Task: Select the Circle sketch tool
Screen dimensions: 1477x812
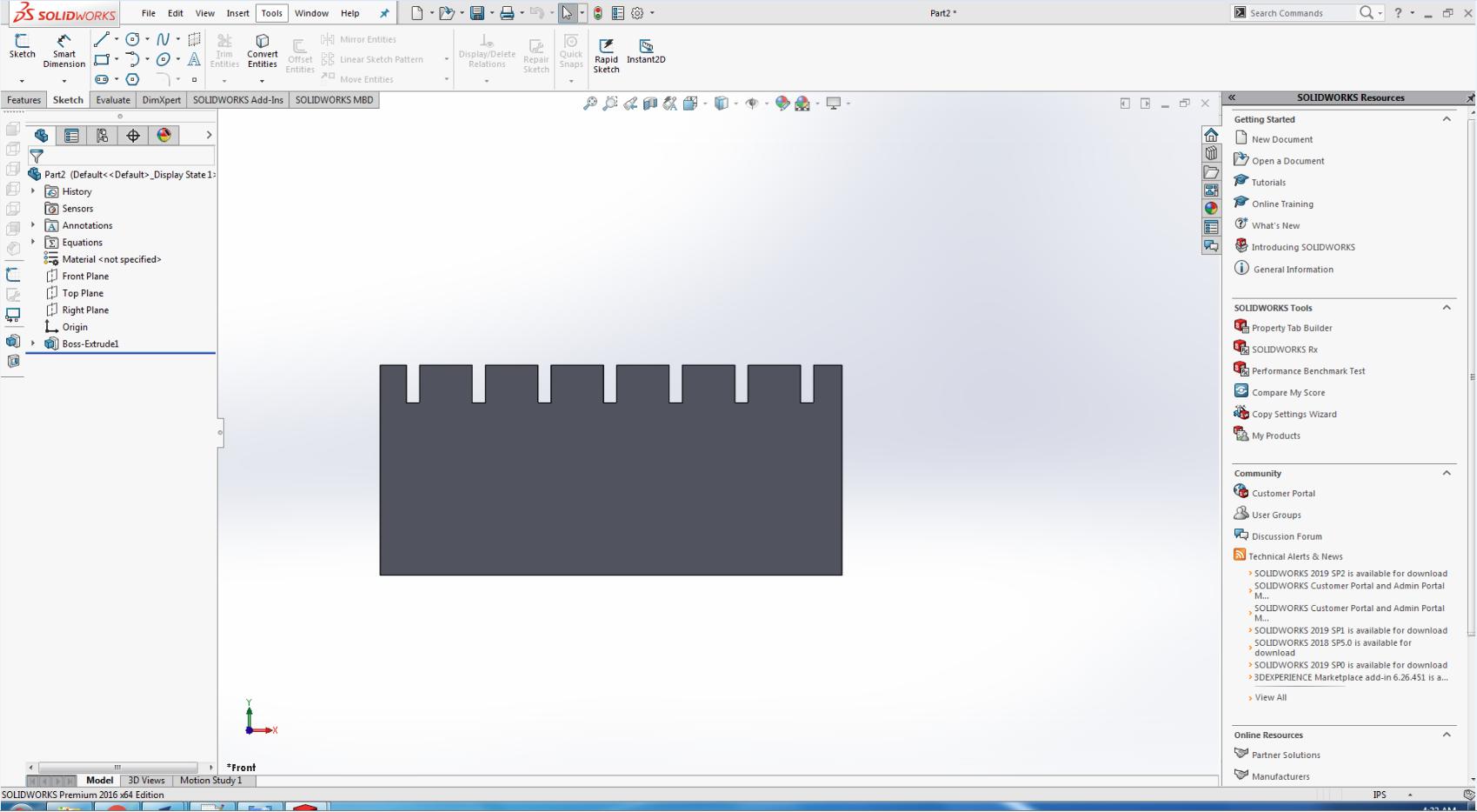Action: click(x=132, y=39)
